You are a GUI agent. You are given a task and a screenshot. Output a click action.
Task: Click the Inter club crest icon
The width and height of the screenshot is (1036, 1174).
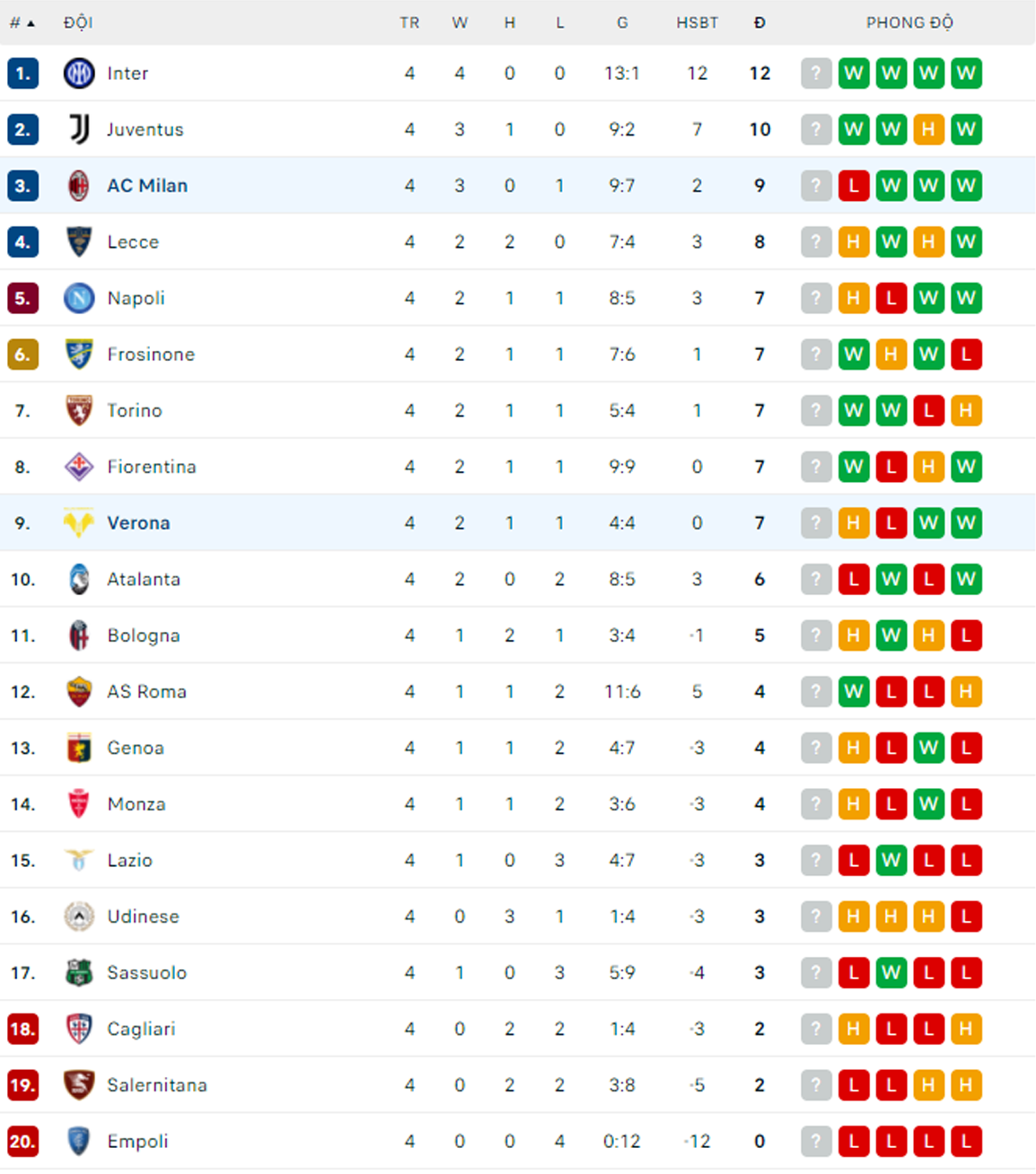[x=79, y=73]
